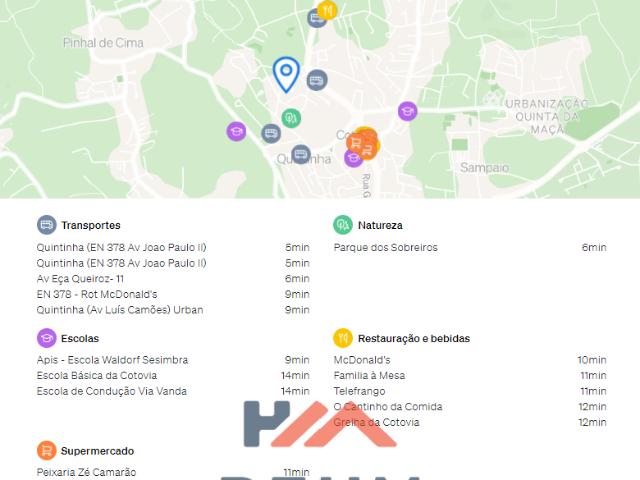Click the 6min time for Av Eça Queiroz
Screen dimensions: 640x480
(297, 279)
